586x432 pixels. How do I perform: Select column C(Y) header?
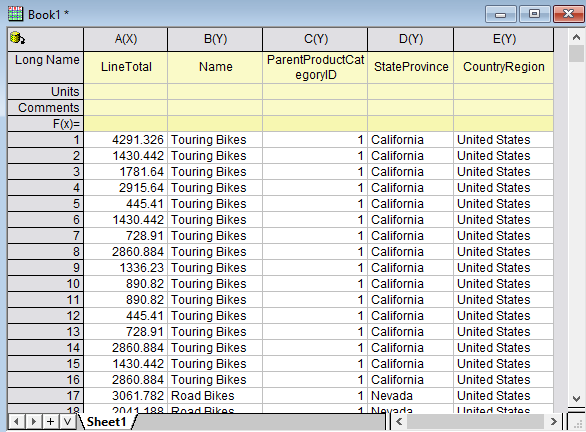pos(315,39)
